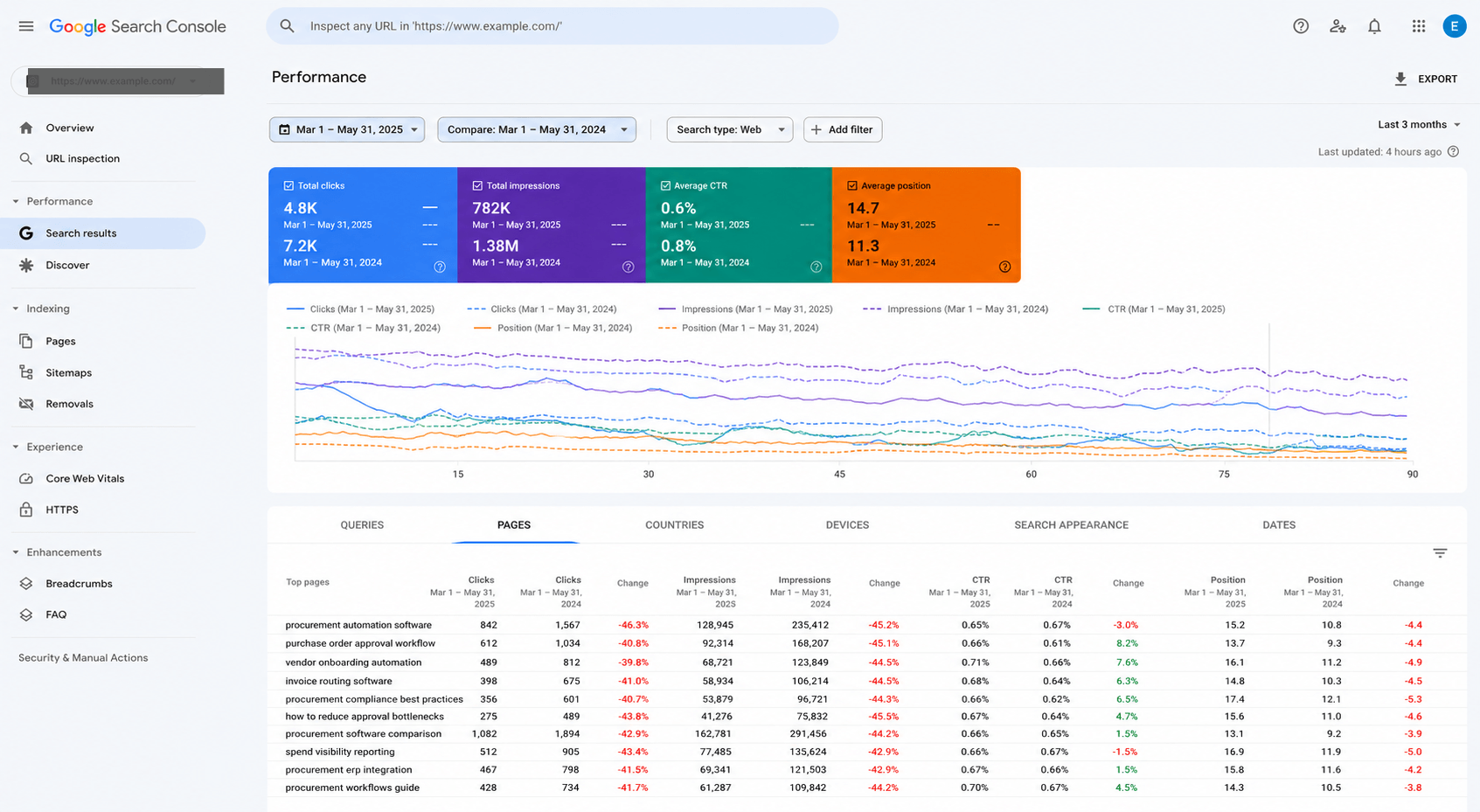Screen dimensions: 1480x812
Task: Open the Google apps grid
Action: point(1419,26)
